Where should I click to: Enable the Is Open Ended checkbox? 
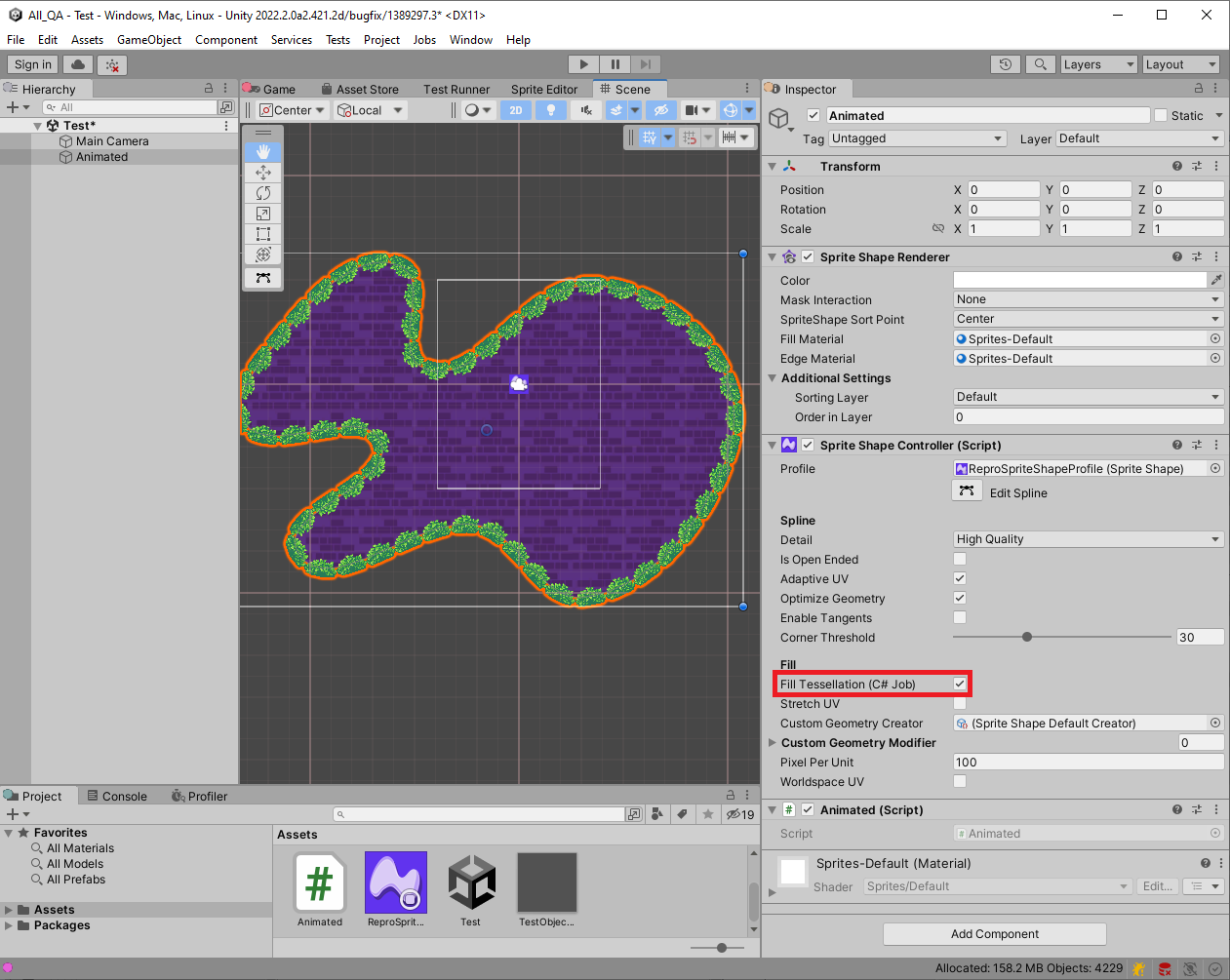pos(960,559)
